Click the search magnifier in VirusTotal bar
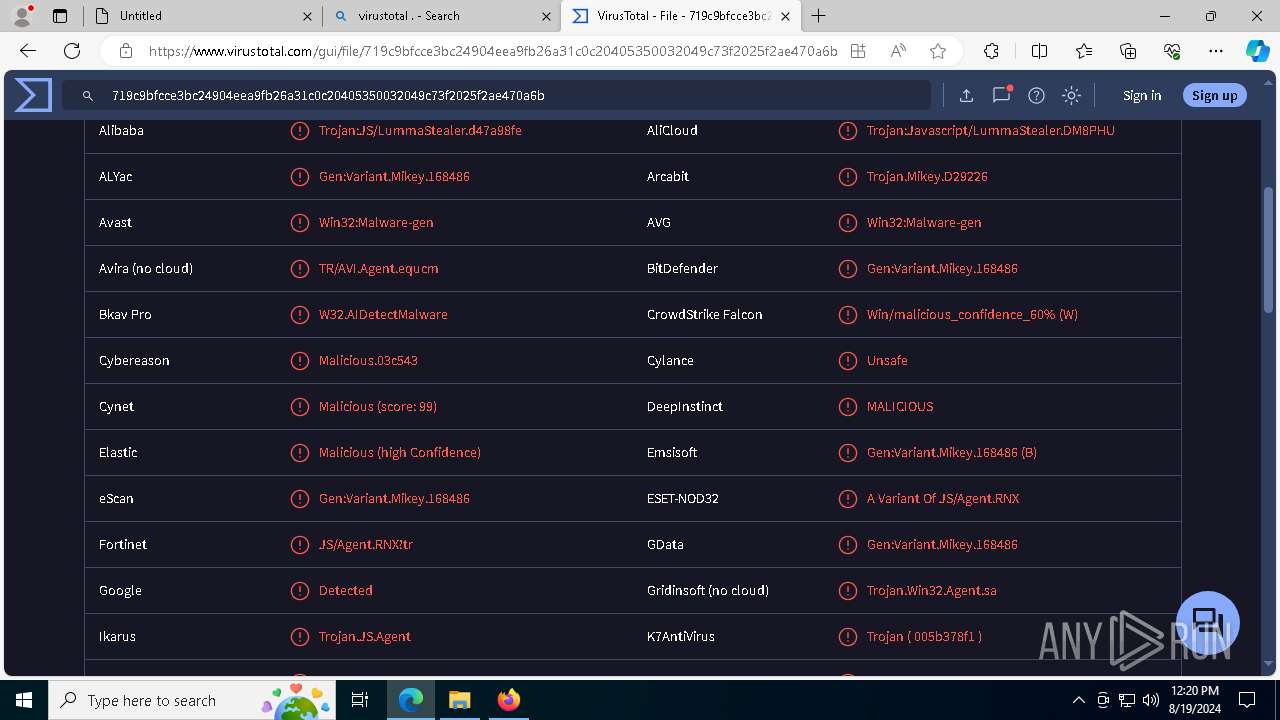Screen dimensions: 1280x720 (88, 96)
